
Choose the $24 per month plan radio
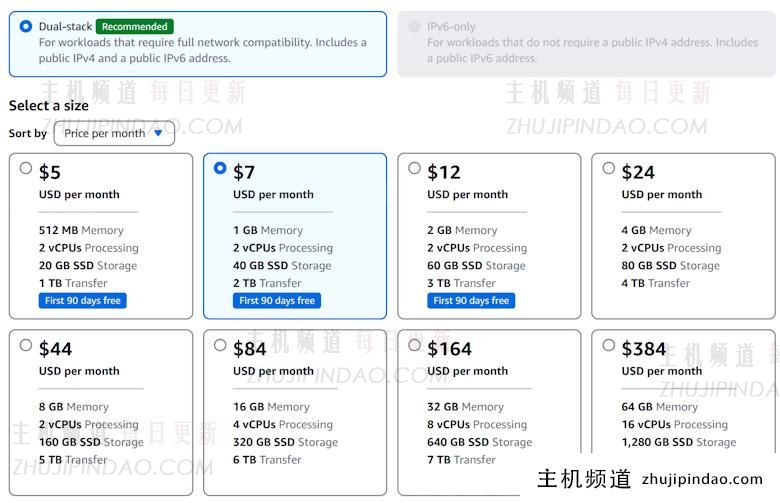608,168
